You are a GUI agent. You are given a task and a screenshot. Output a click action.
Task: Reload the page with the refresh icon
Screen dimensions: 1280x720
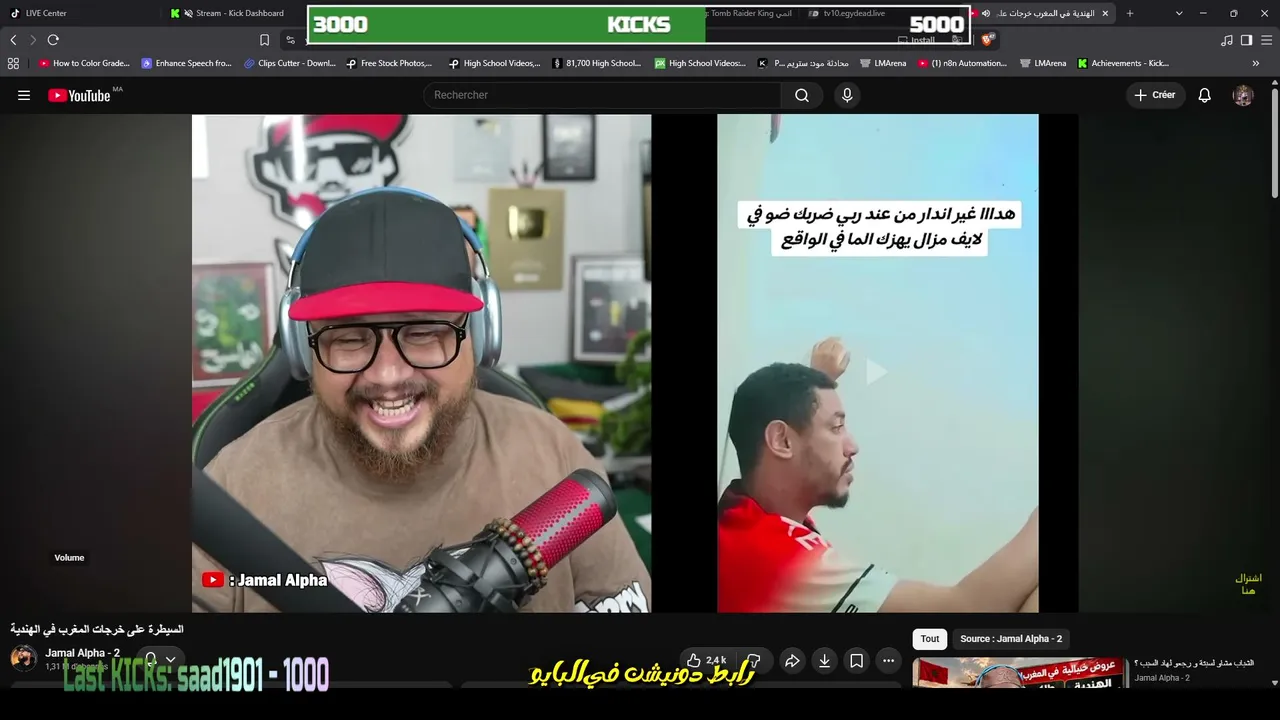[x=53, y=40]
